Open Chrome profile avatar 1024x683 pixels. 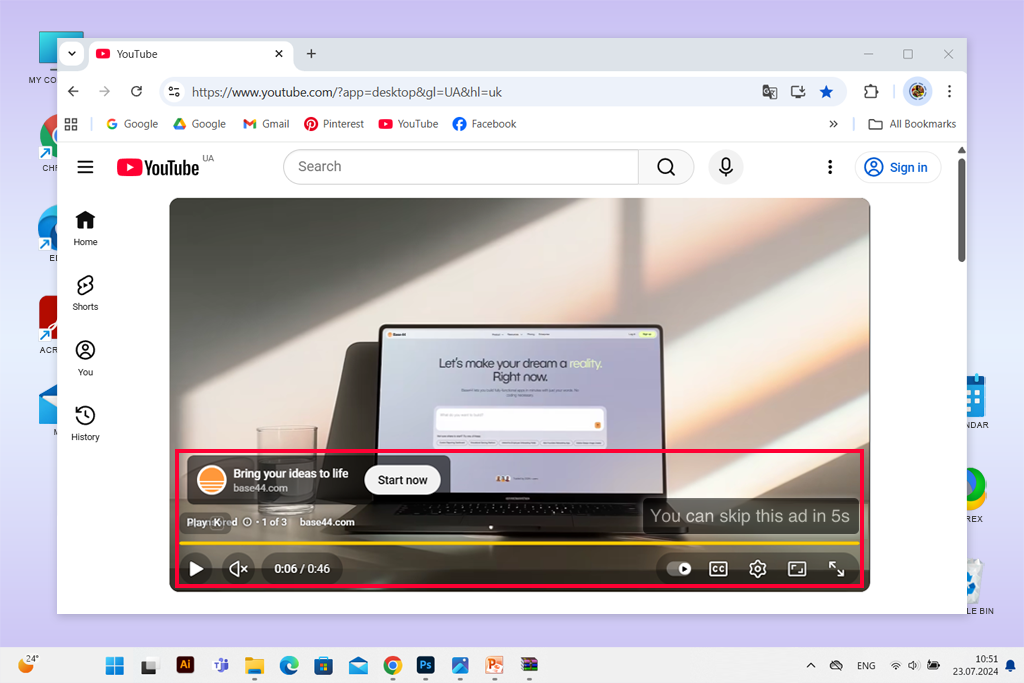coord(917,91)
